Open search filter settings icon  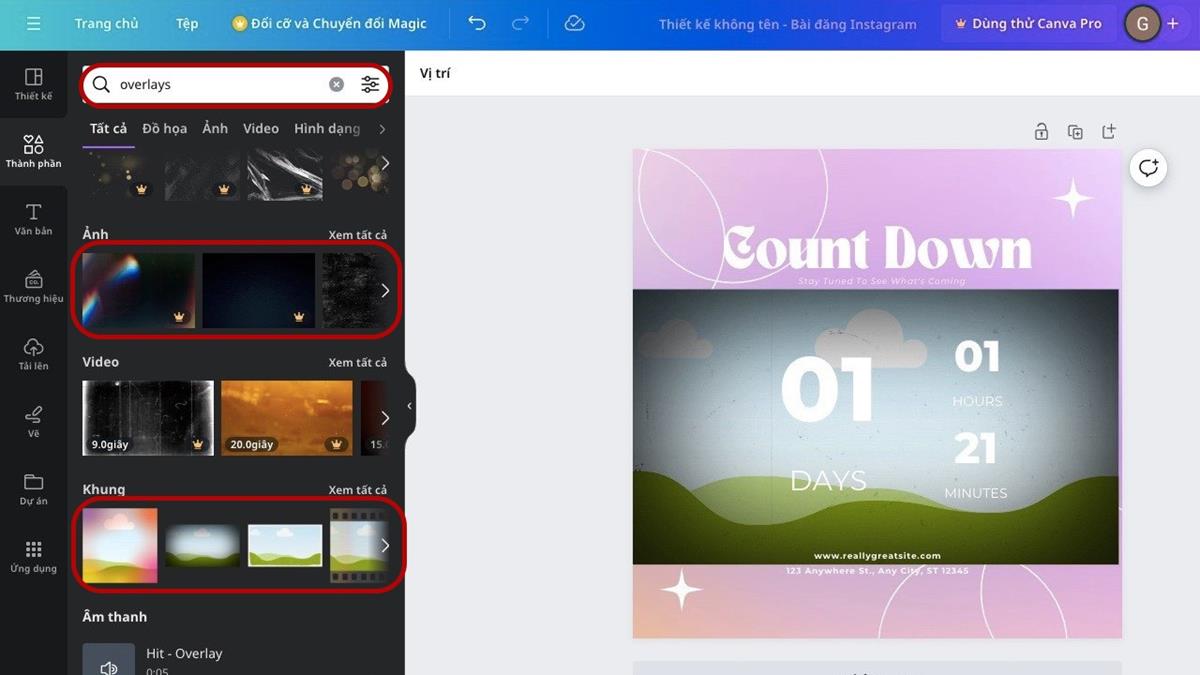[x=370, y=85]
